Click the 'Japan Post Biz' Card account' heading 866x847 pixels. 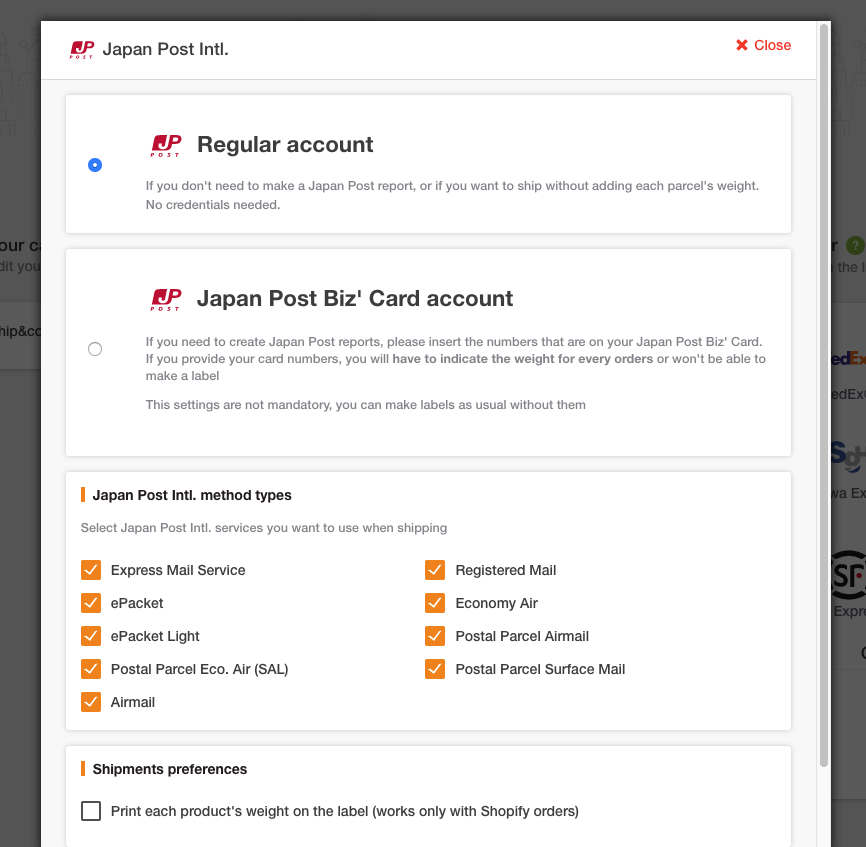355,299
